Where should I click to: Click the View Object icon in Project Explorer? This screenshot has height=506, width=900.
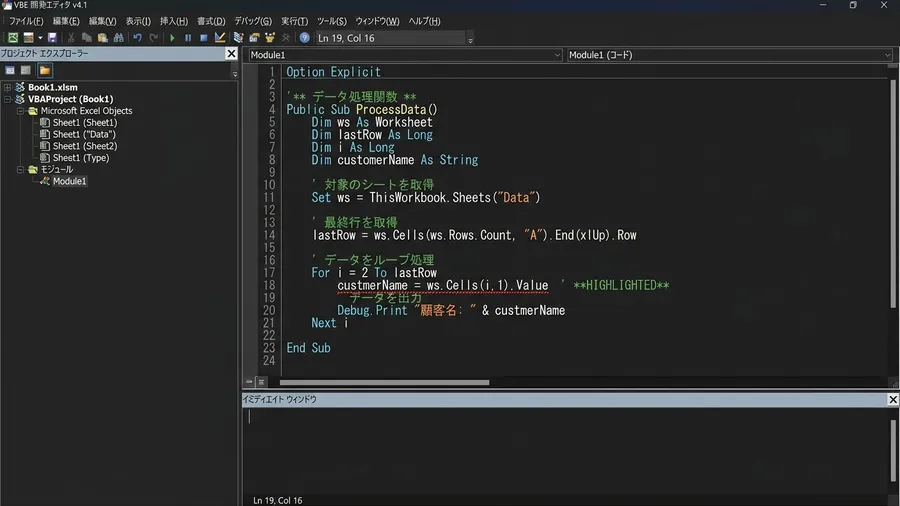(25, 71)
